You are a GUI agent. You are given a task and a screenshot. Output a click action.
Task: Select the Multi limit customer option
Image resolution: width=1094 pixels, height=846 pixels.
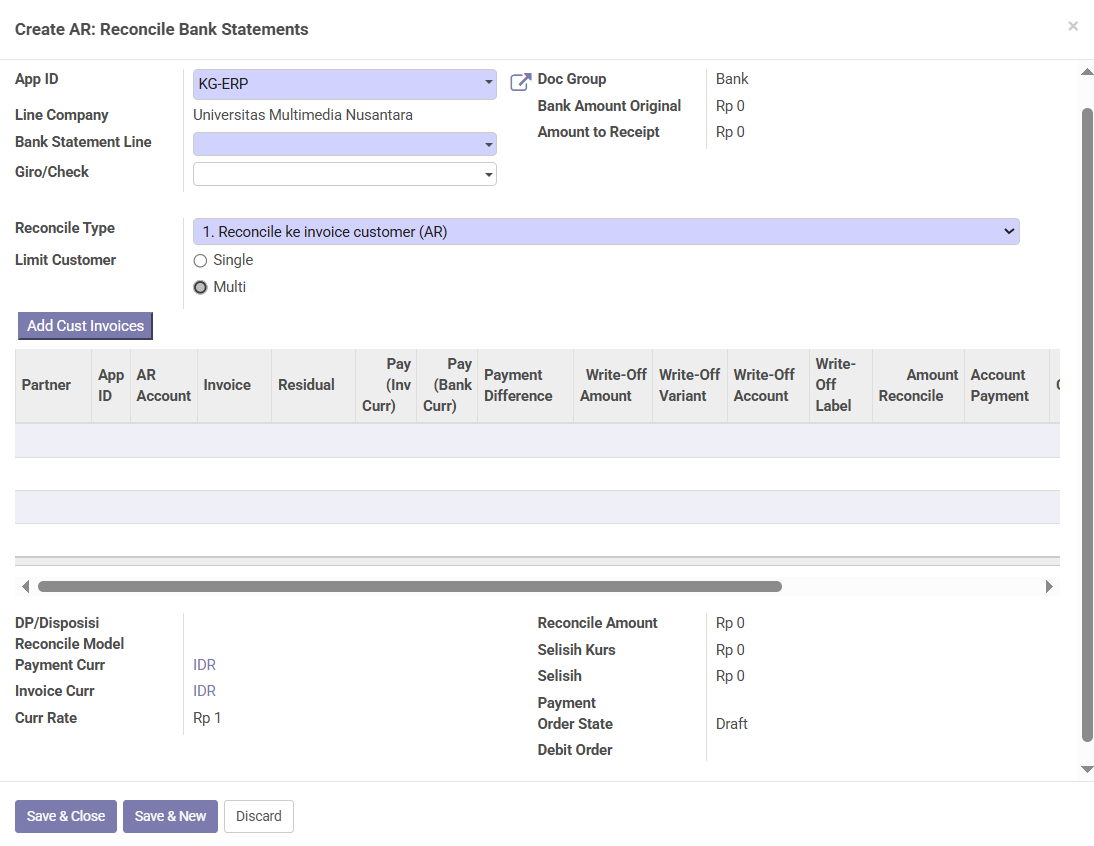[x=200, y=288]
